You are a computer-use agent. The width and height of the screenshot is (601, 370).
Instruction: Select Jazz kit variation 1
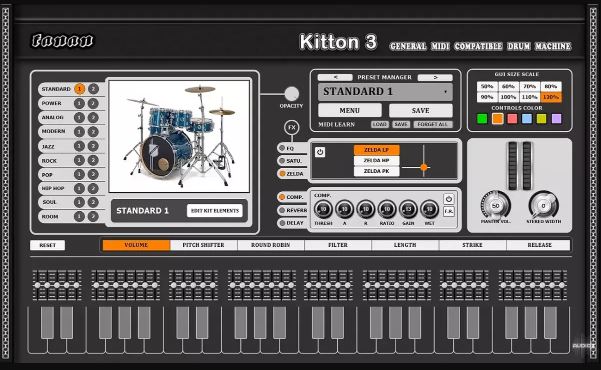click(79, 146)
